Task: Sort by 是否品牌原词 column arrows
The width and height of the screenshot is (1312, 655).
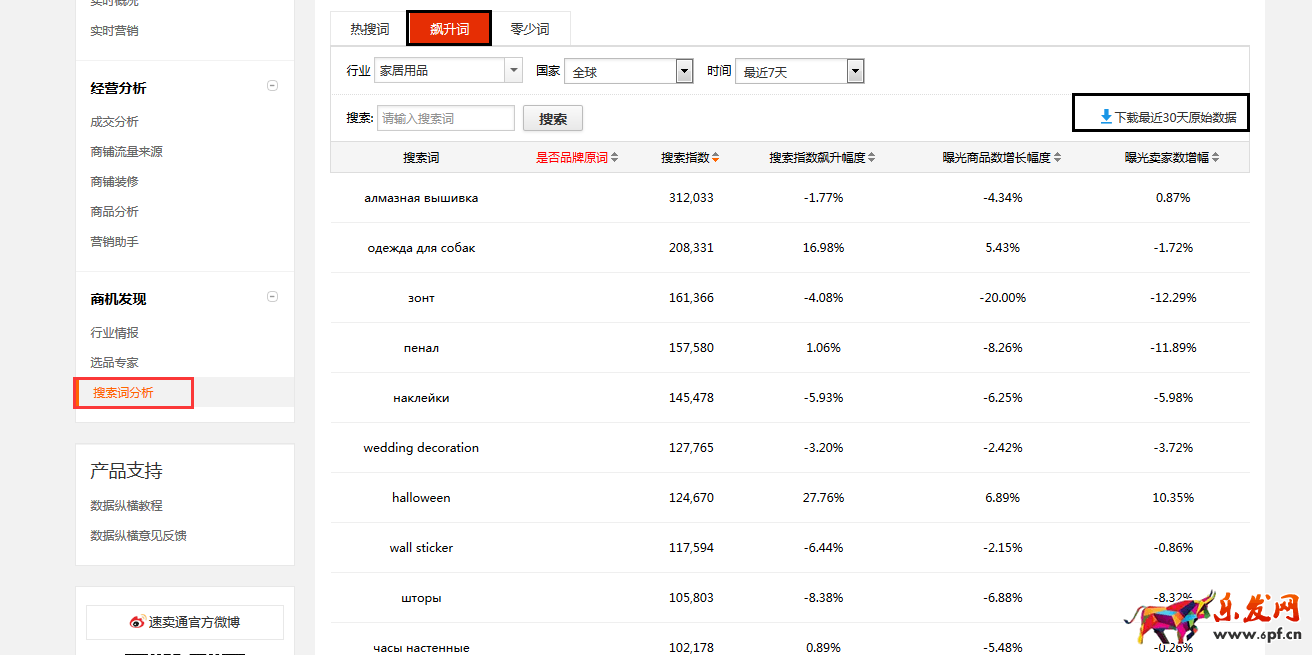Action: click(615, 158)
